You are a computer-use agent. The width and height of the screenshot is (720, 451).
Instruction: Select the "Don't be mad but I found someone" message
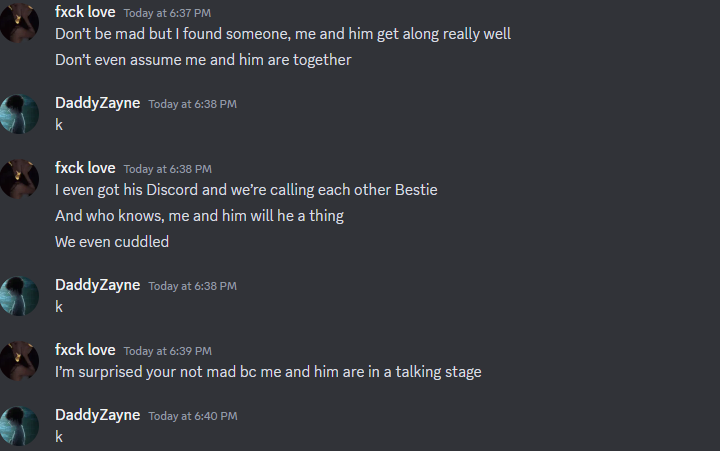(283, 34)
